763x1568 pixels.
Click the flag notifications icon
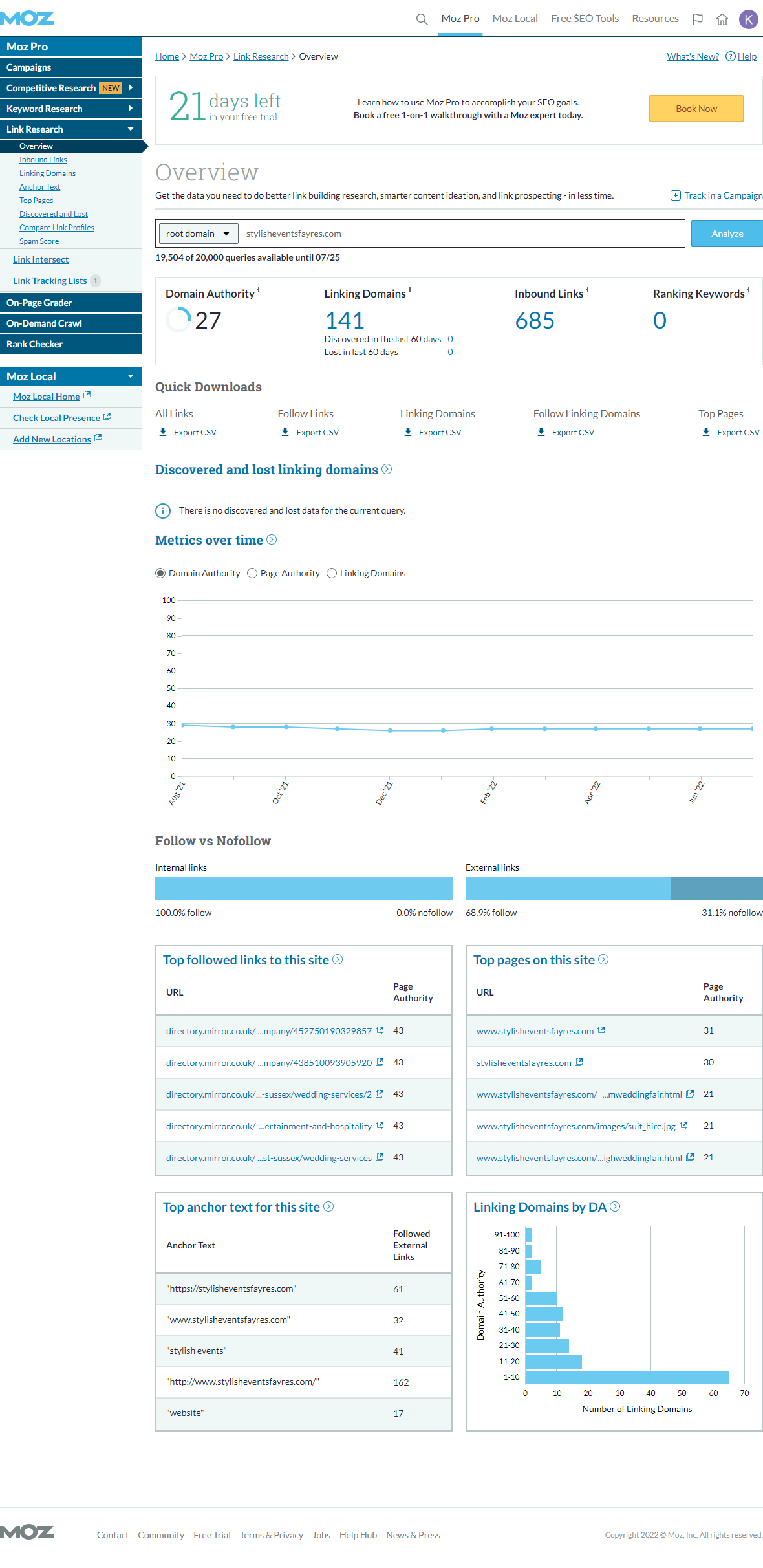click(x=697, y=19)
